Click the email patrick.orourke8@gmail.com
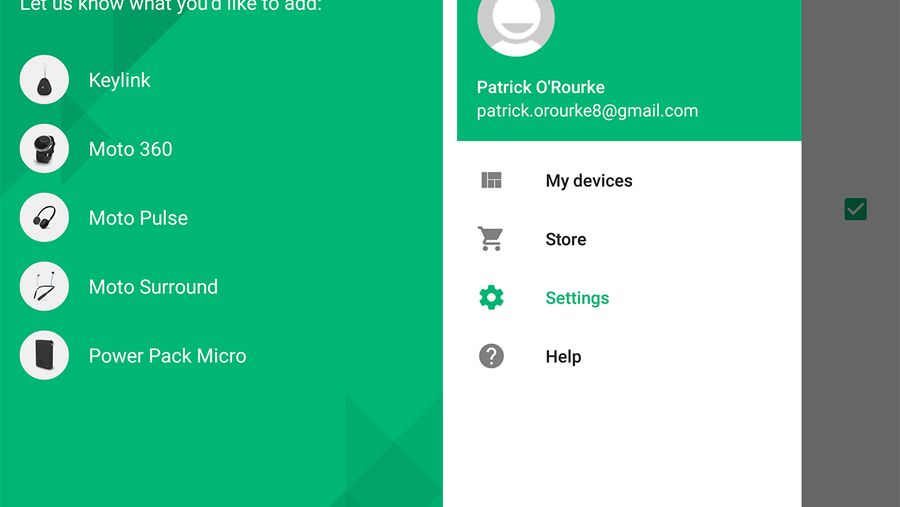Screen dimensions: 900x507 587,111
